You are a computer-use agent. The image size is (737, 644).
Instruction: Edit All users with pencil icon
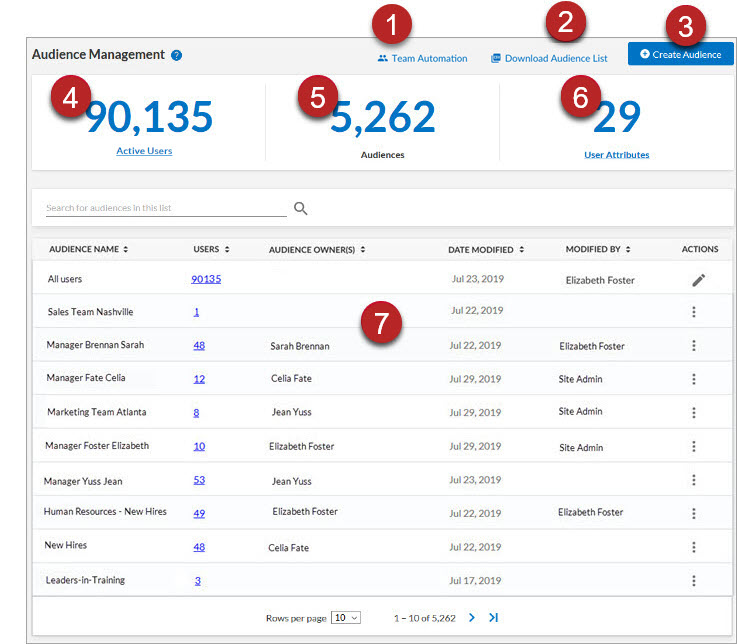point(698,280)
